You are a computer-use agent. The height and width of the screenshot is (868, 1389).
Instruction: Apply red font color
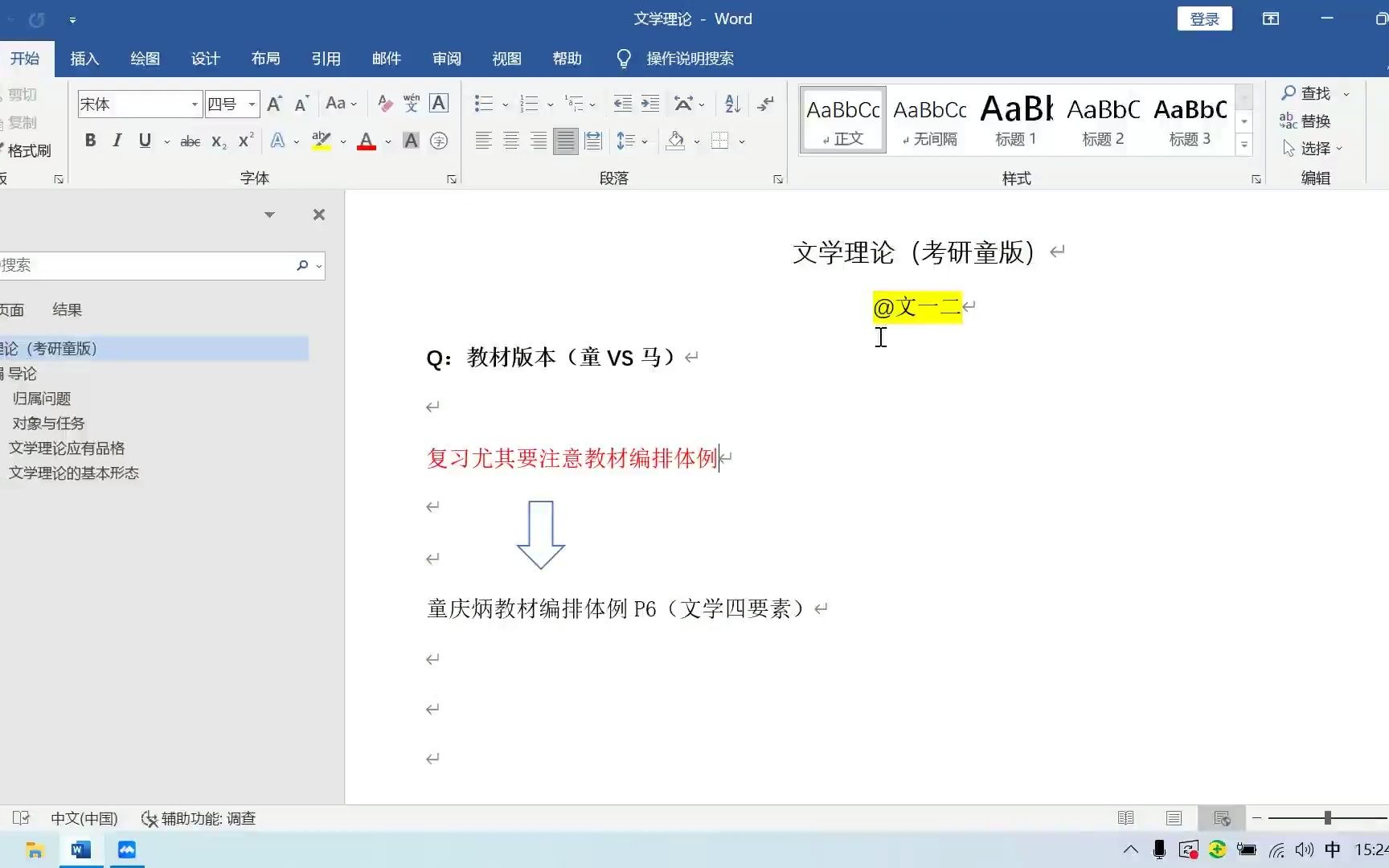pyautogui.click(x=367, y=141)
